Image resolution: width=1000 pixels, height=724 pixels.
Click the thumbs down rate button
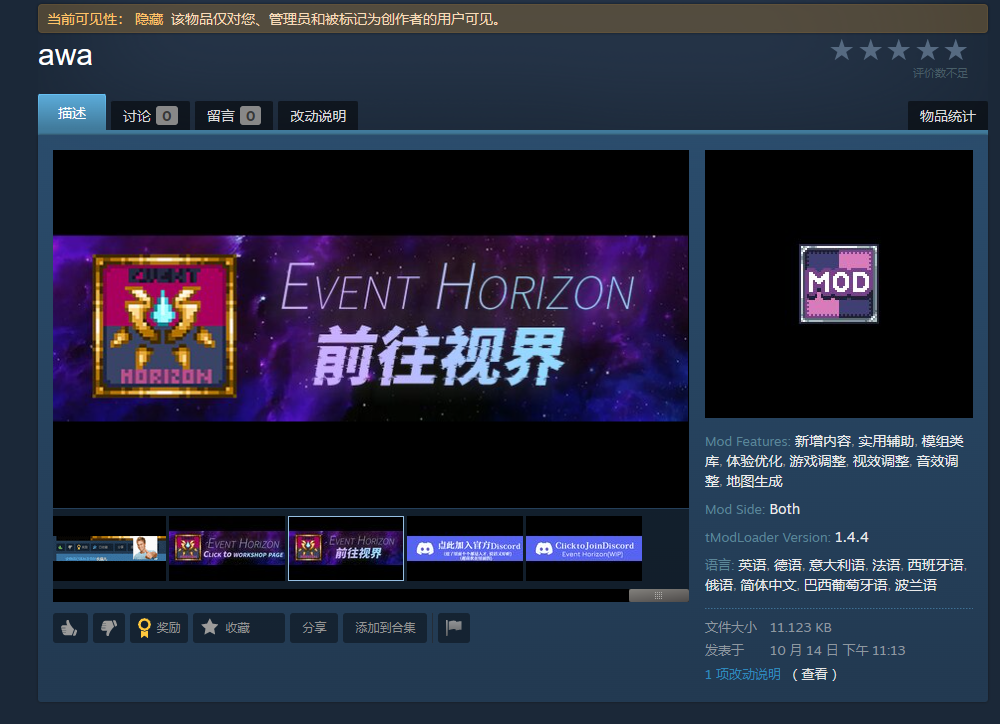point(107,628)
